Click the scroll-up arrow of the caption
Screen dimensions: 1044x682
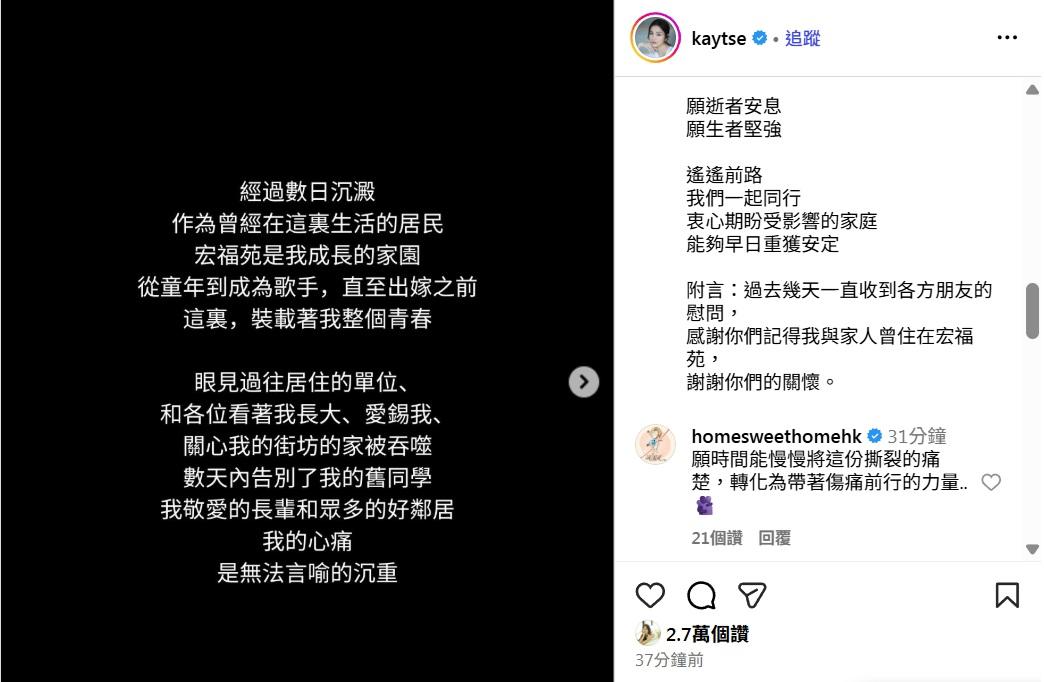(1032, 90)
